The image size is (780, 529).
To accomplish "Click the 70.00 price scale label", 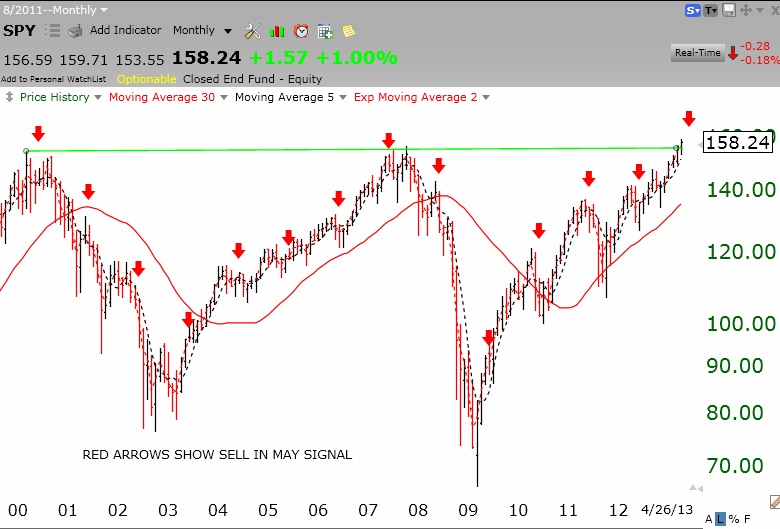I will pos(735,466).
